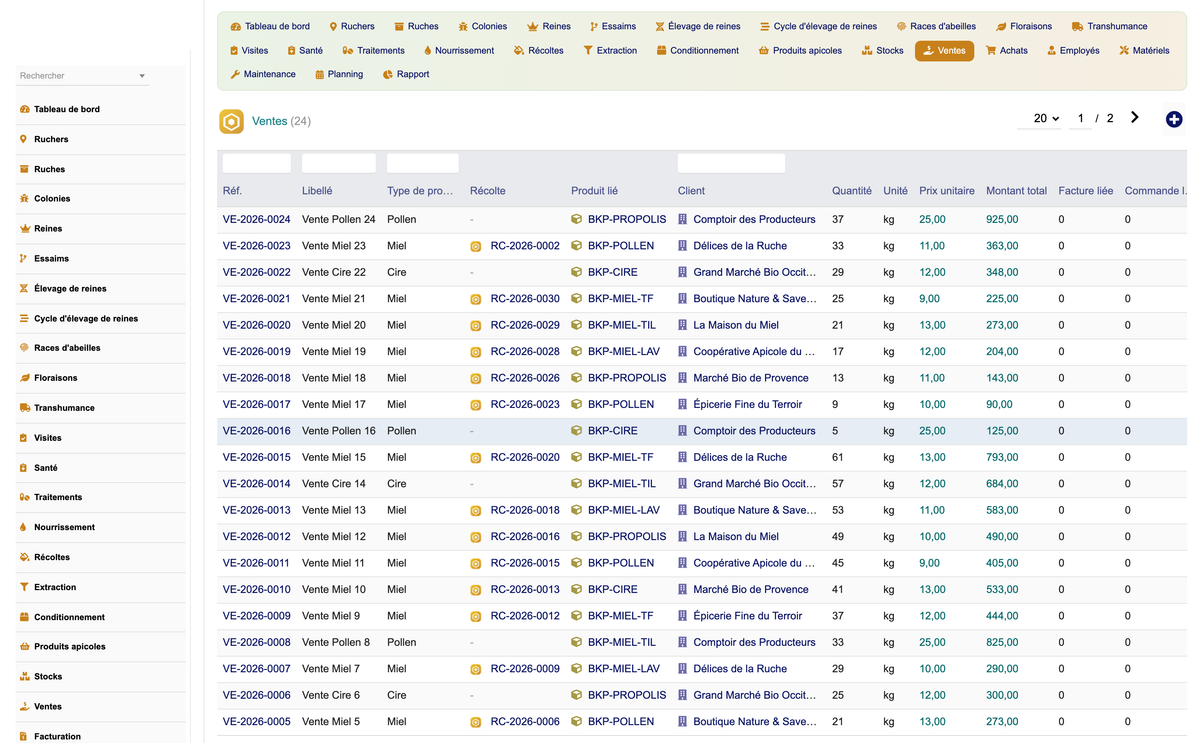Open the Produits apicoles tab
Image resolution: width=1200 pixels, height=743 pixels.
coord(800,50)
